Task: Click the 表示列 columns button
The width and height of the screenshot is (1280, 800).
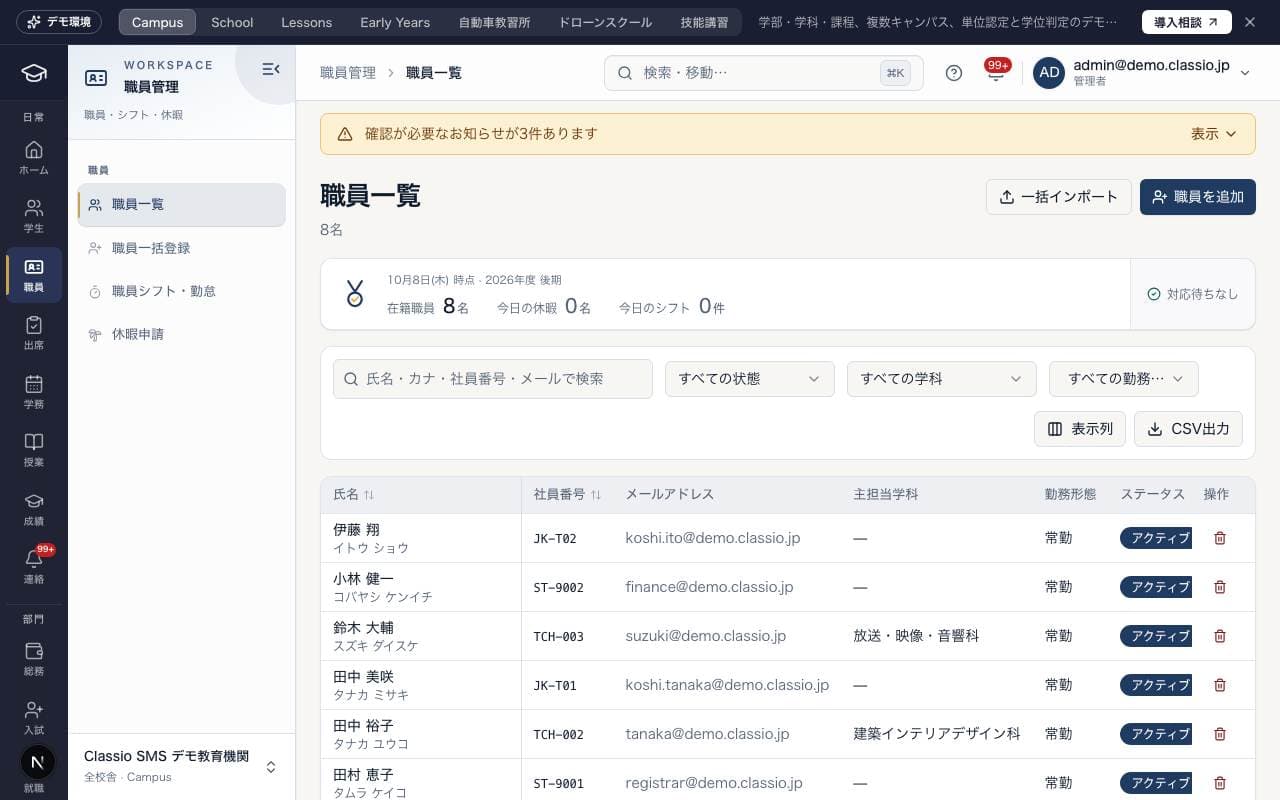Action: click(1080, 429)
